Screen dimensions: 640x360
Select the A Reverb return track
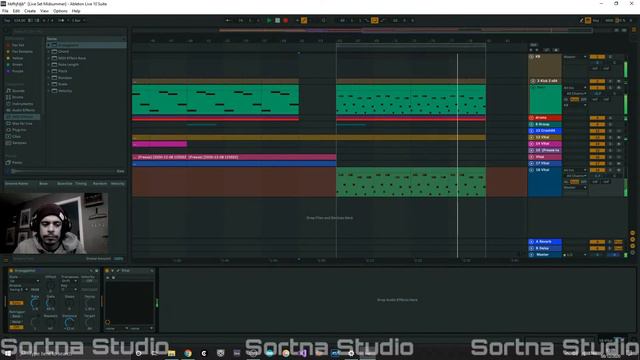545,242
